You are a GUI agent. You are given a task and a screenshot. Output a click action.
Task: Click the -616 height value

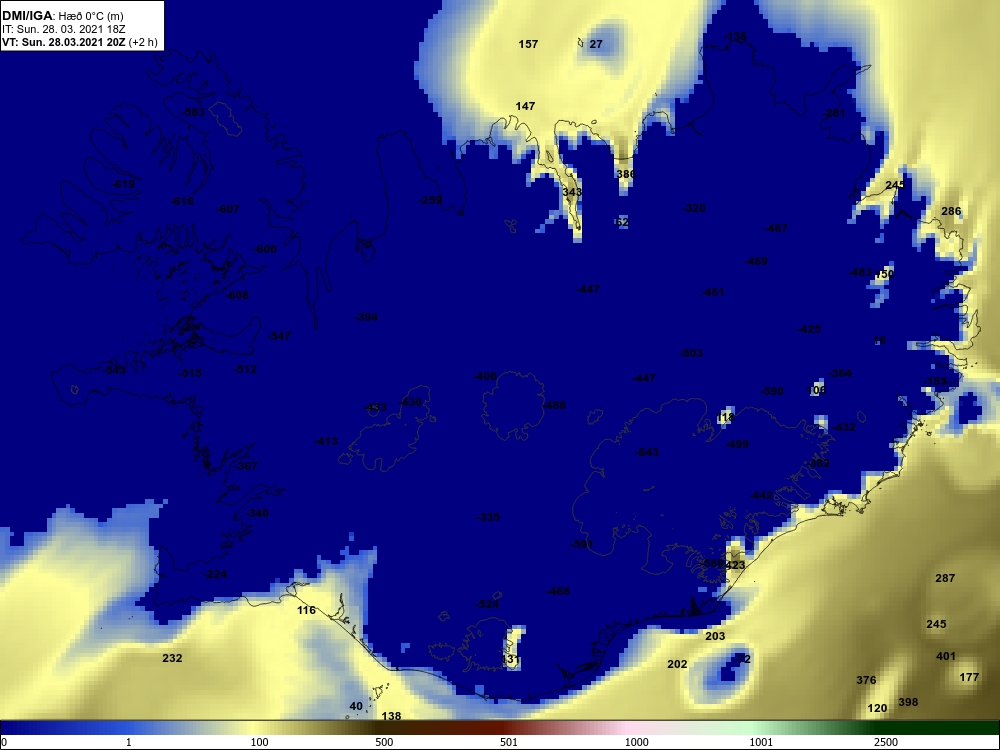(x=182, y=202)
